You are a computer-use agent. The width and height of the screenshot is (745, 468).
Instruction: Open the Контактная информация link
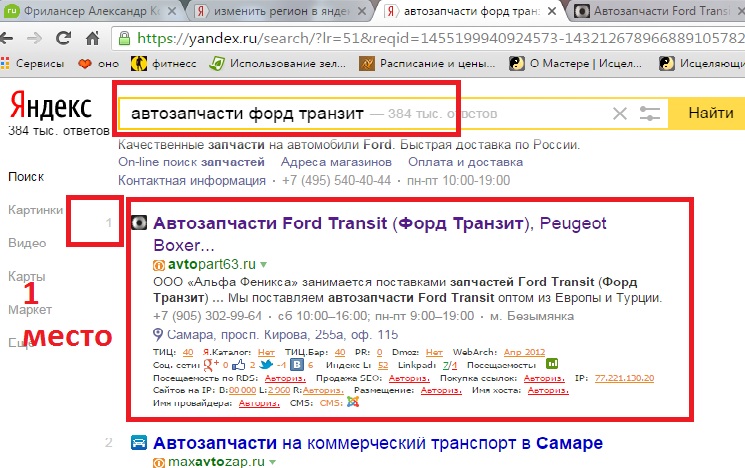point(192,181)
